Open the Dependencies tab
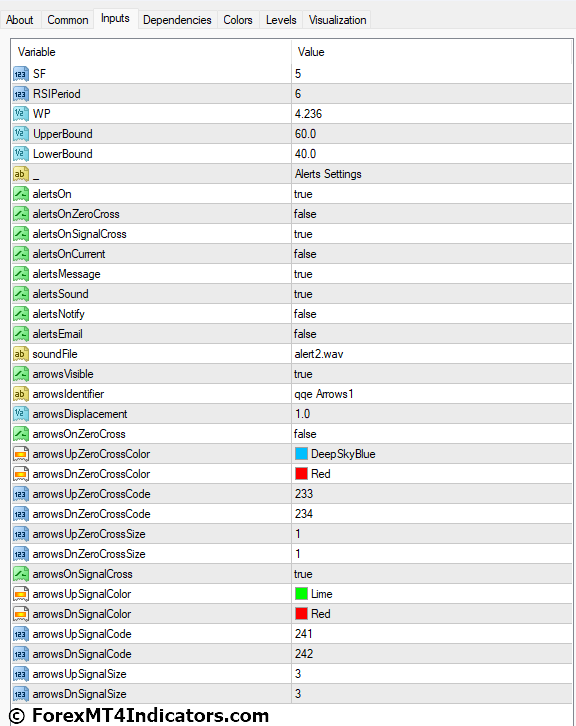 177,20
